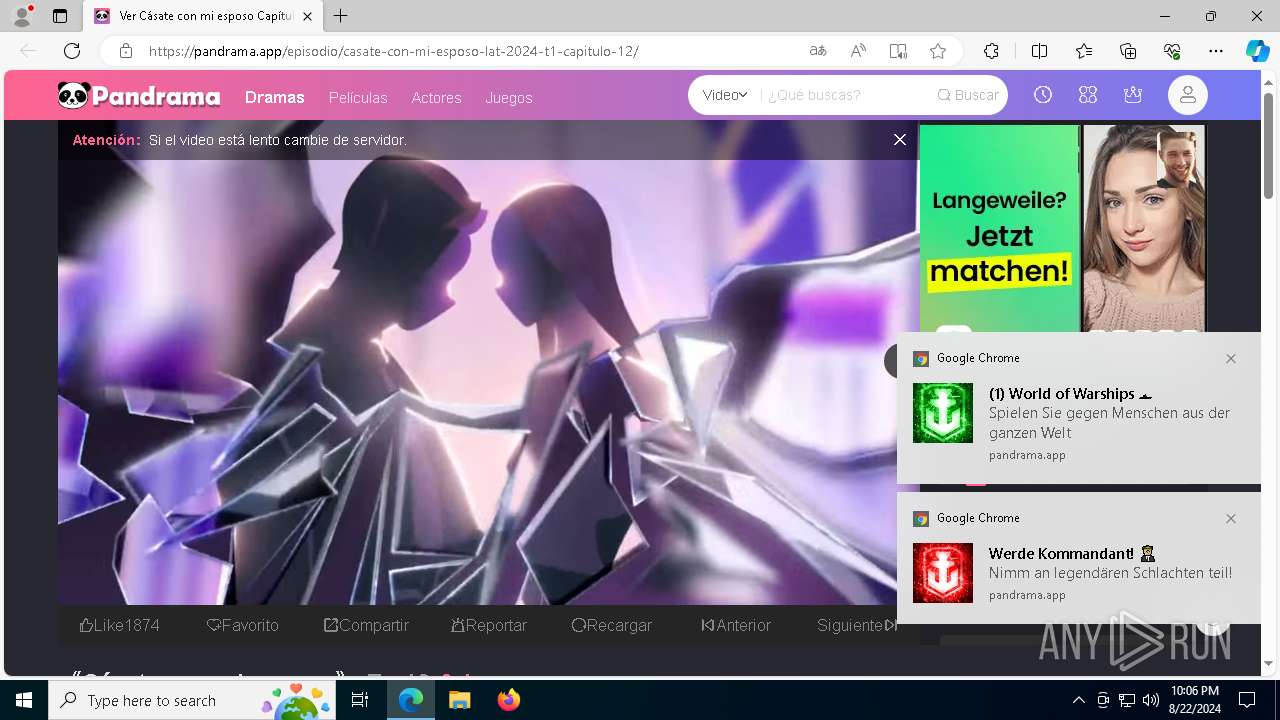The width and height of the screenshot is (1280, 720).
Task: Click the Buscar search button
Action: coord(968,95)
